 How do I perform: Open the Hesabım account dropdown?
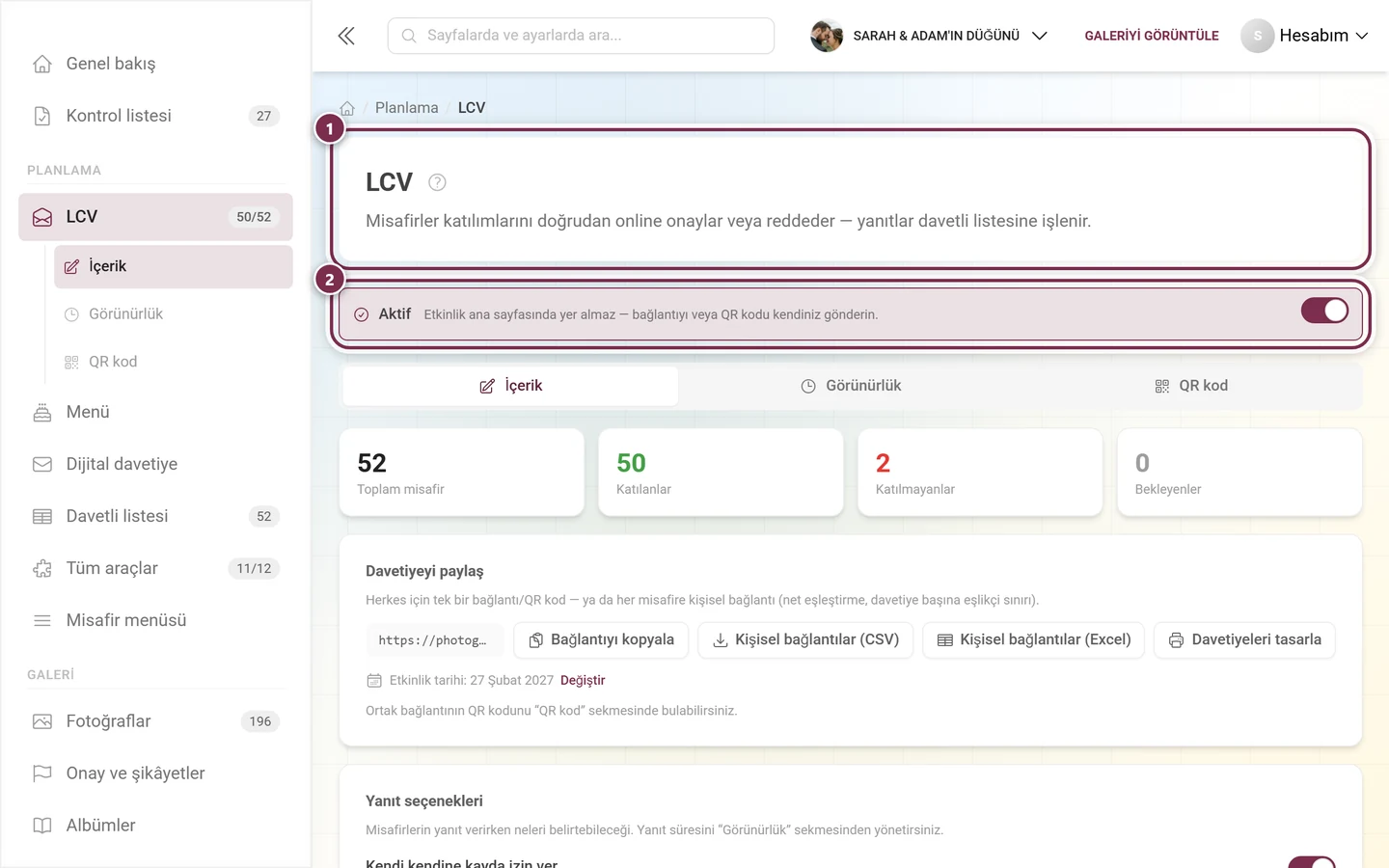click(x=1305, y=36)
